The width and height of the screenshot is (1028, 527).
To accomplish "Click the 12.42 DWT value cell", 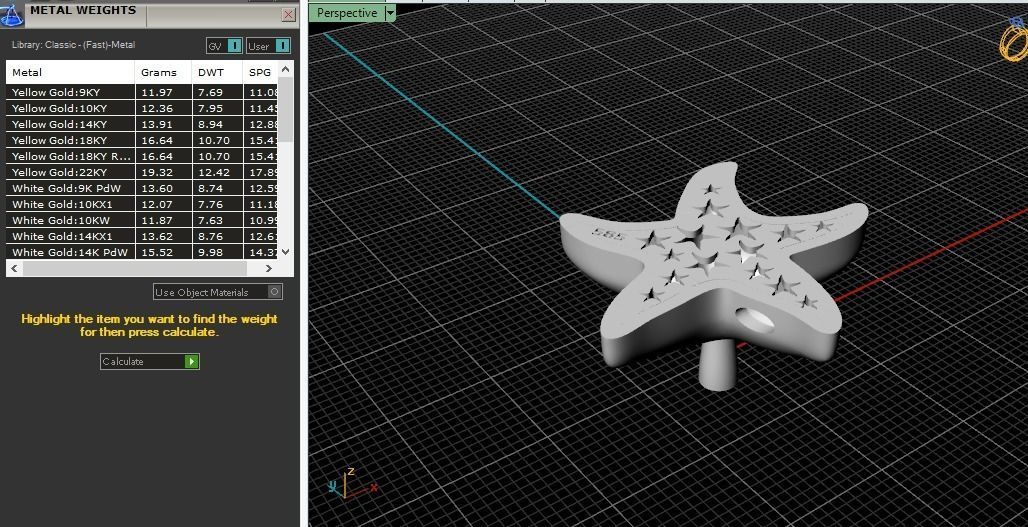I will pyautogui.click(x=218, y=172).
